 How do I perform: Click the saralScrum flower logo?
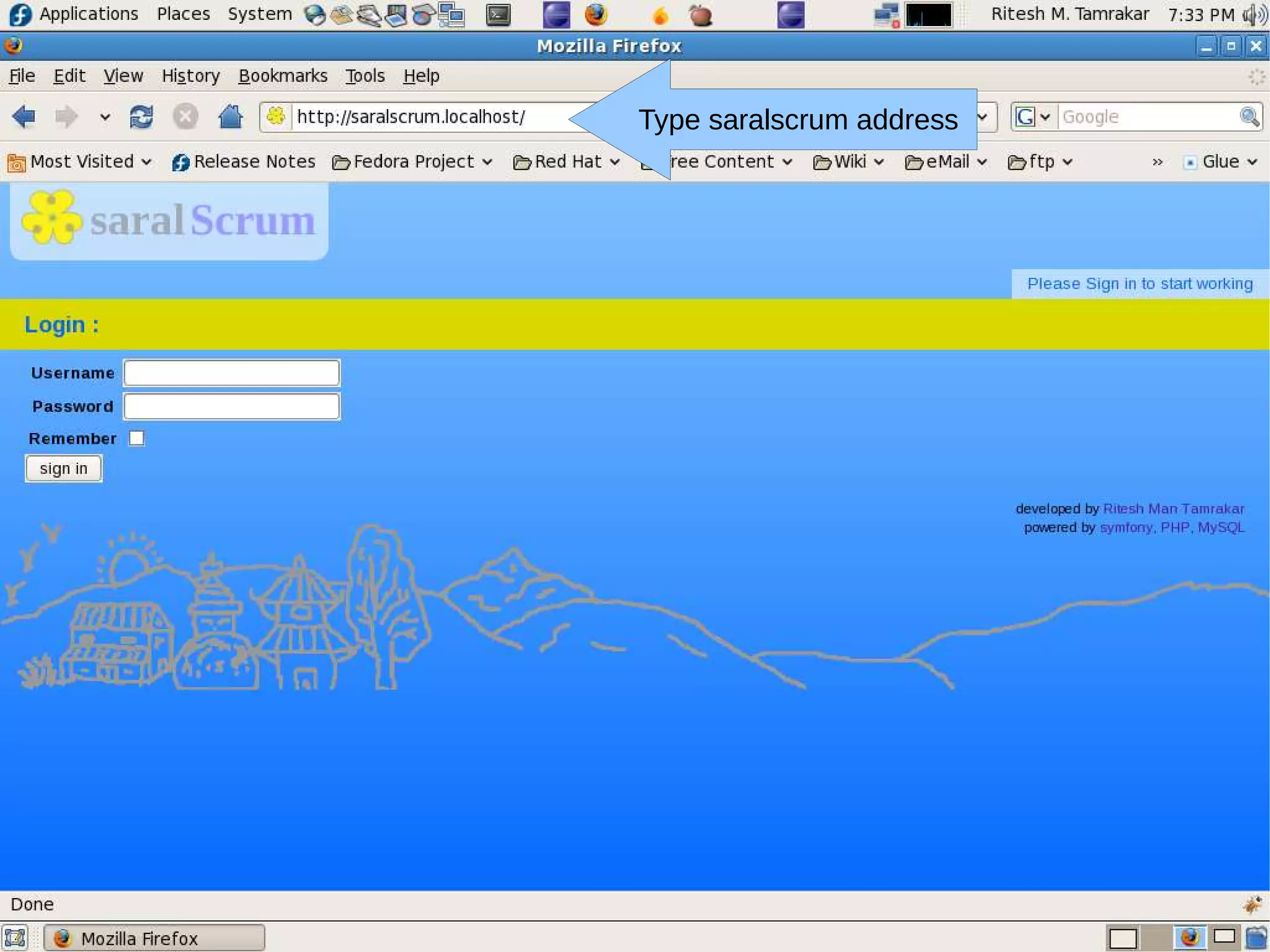coord(51,218)
